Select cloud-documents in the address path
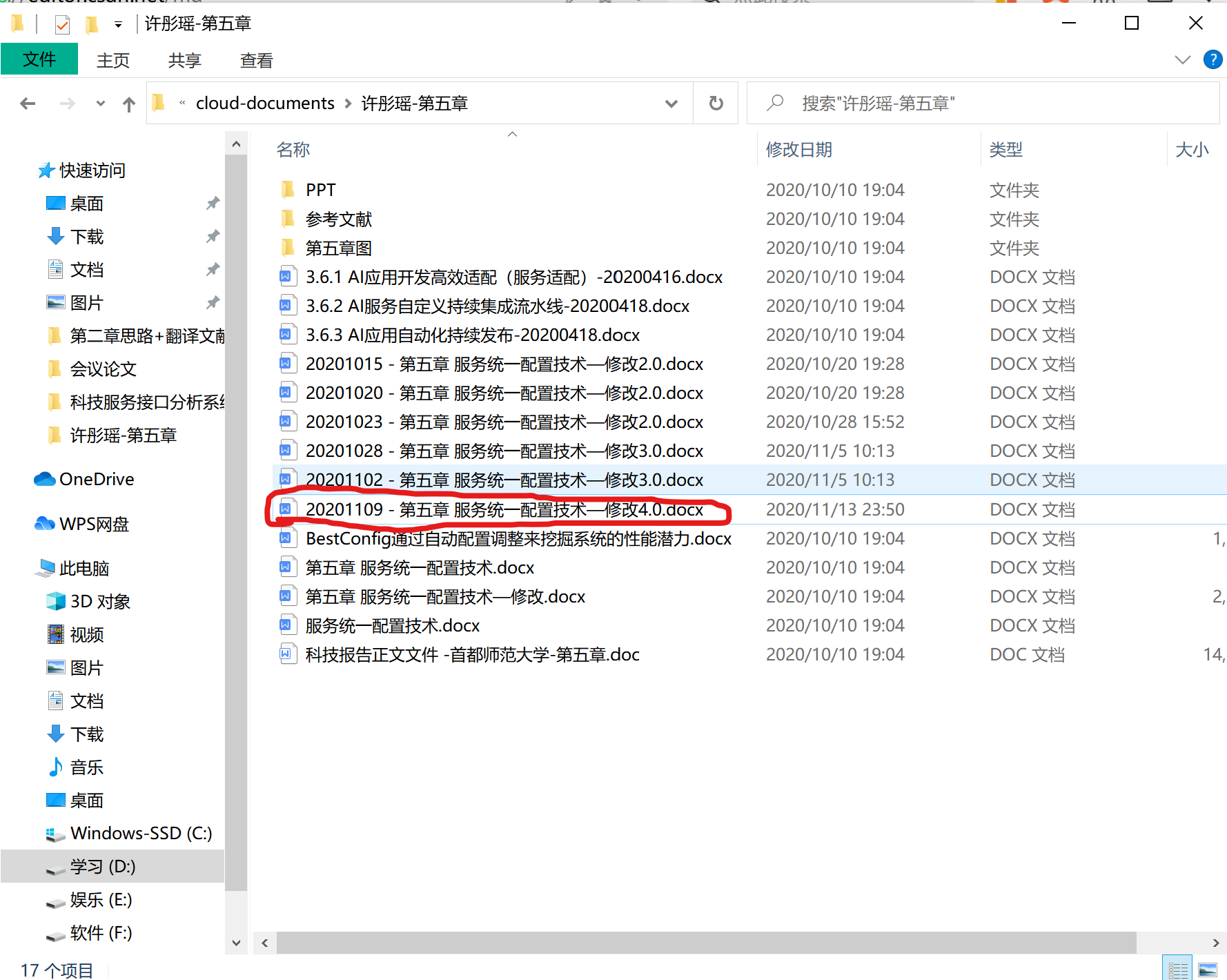The image size is (1227, 980). 265,103
